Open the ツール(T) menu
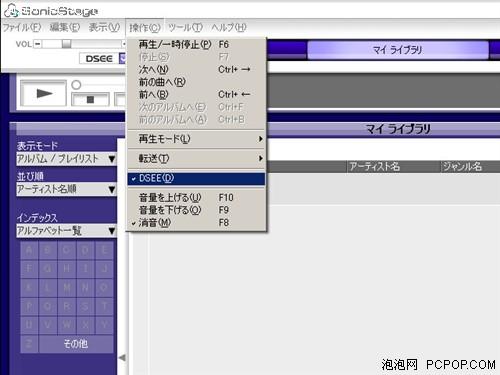This screenshot has width=500, height=375. (185, 27)
